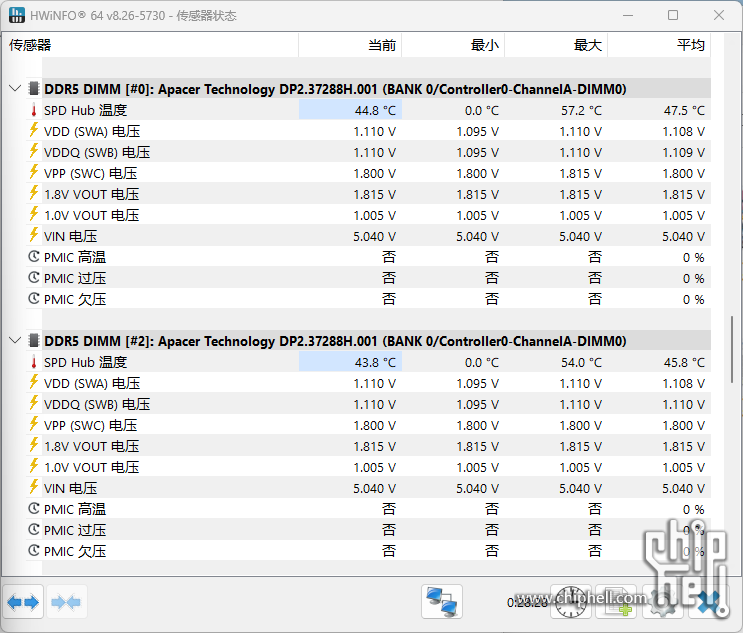This screenshot has width=743, height=633.
Task: Click the 44.8 °C current value
Action: (375, 111)
